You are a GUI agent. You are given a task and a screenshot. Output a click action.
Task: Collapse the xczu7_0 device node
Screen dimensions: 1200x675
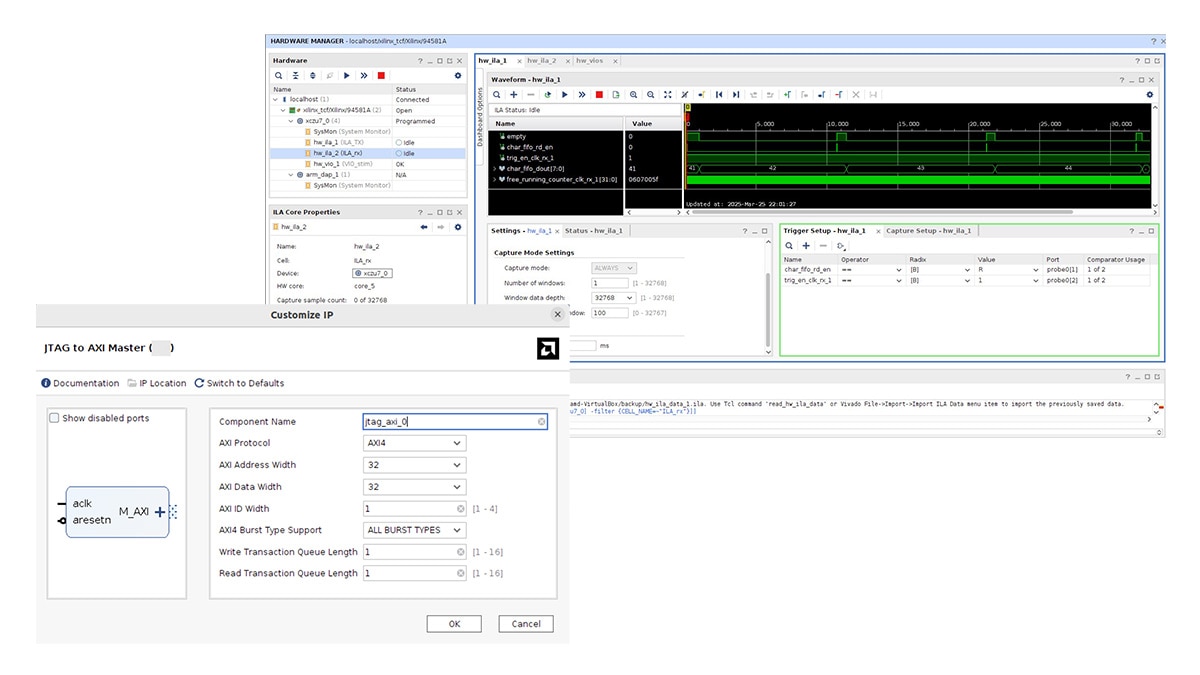point(290,121)
